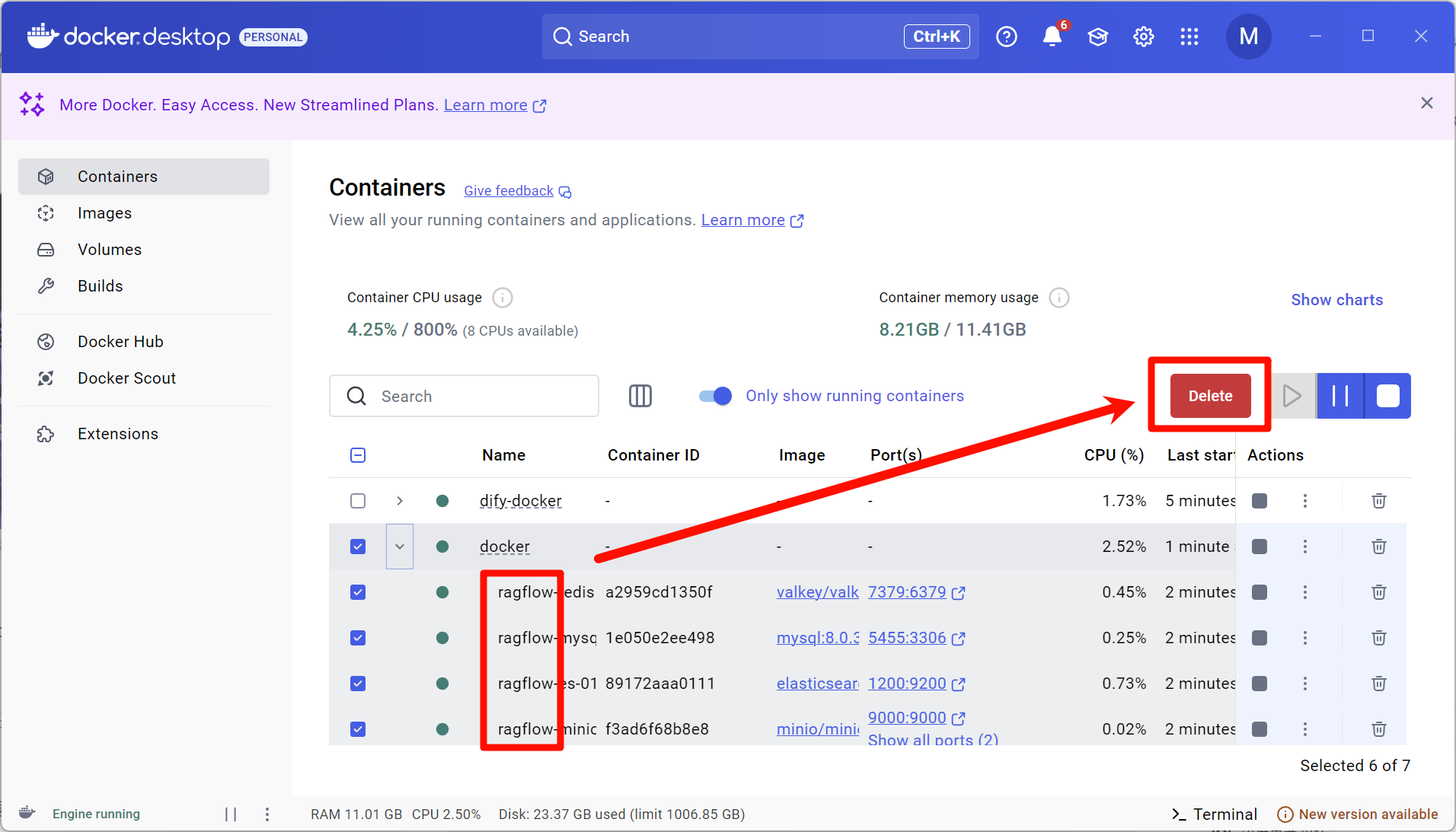Stop the dify-docker stack
The height and width of the screenshot is (832, 1456).
(x=1260, y=501)
